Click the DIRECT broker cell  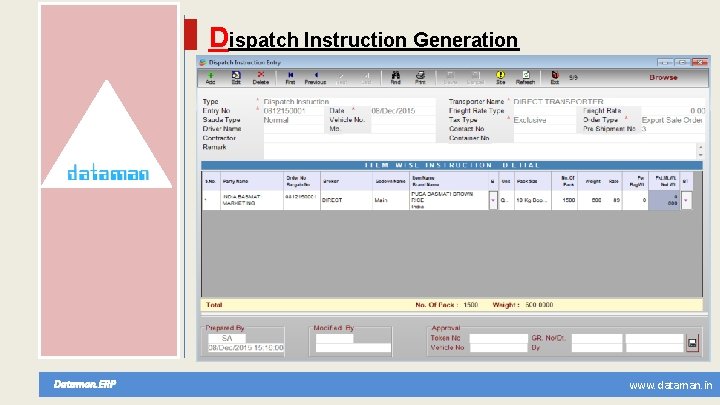346,201
